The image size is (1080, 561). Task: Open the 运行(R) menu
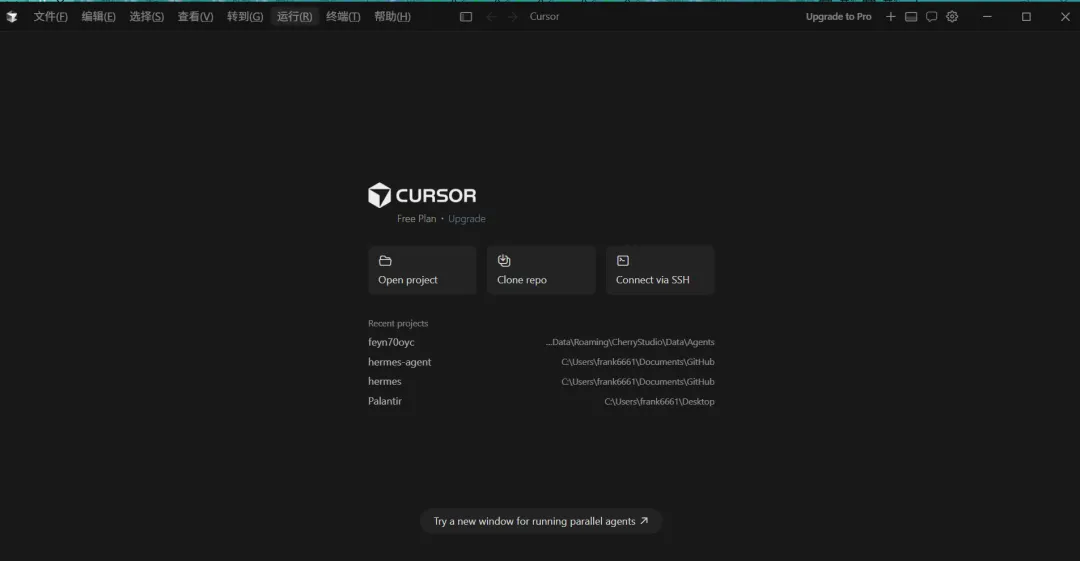[x=295, y=17]
